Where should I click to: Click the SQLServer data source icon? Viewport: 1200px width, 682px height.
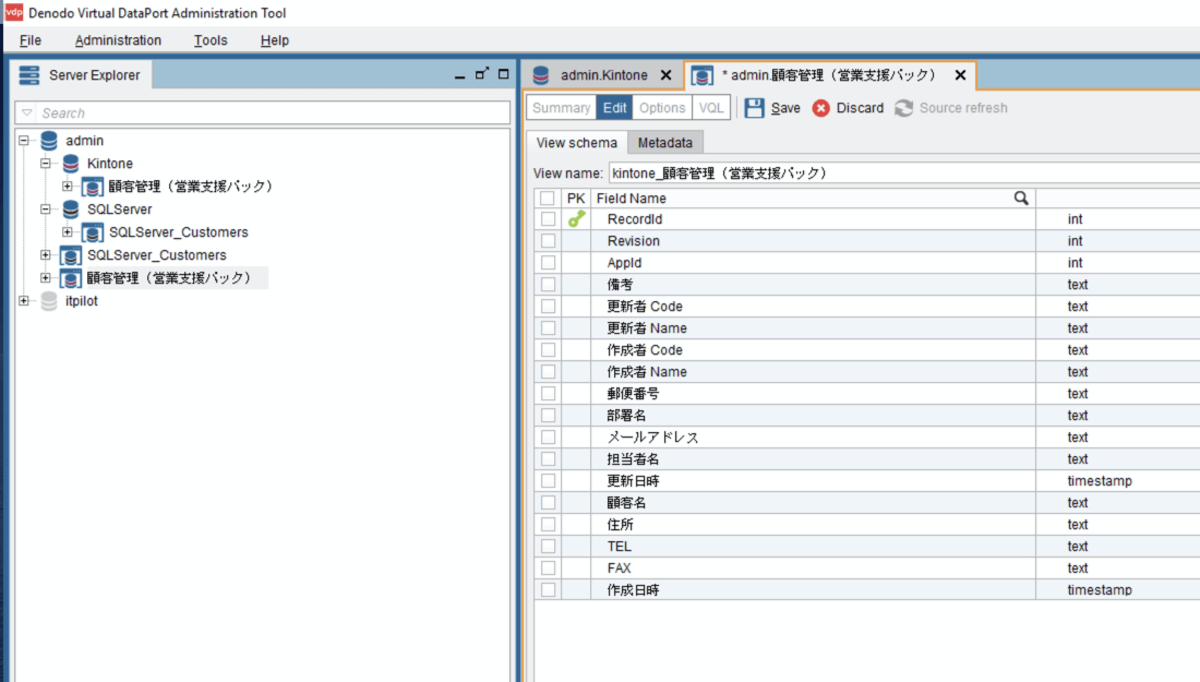pos(71,209)
